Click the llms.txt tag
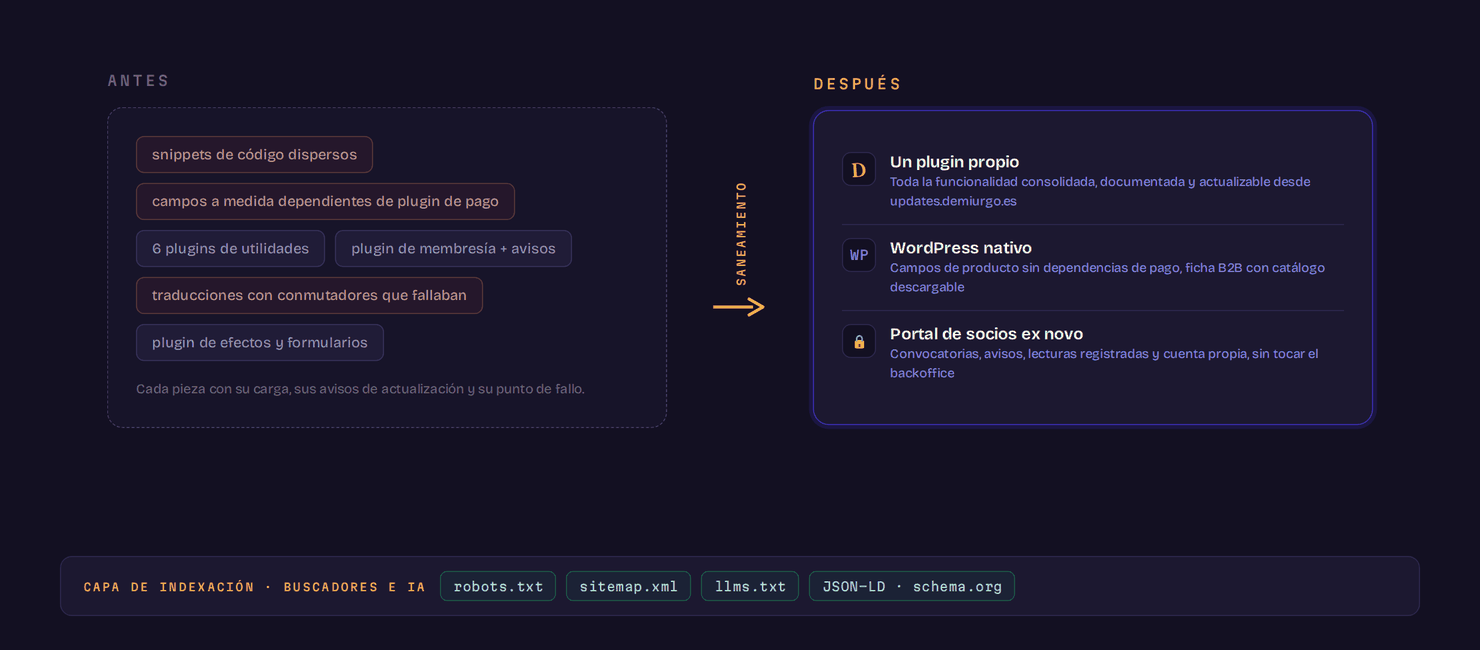The width and height of the screenshot is (1480, 650). [x=750, y=586]
